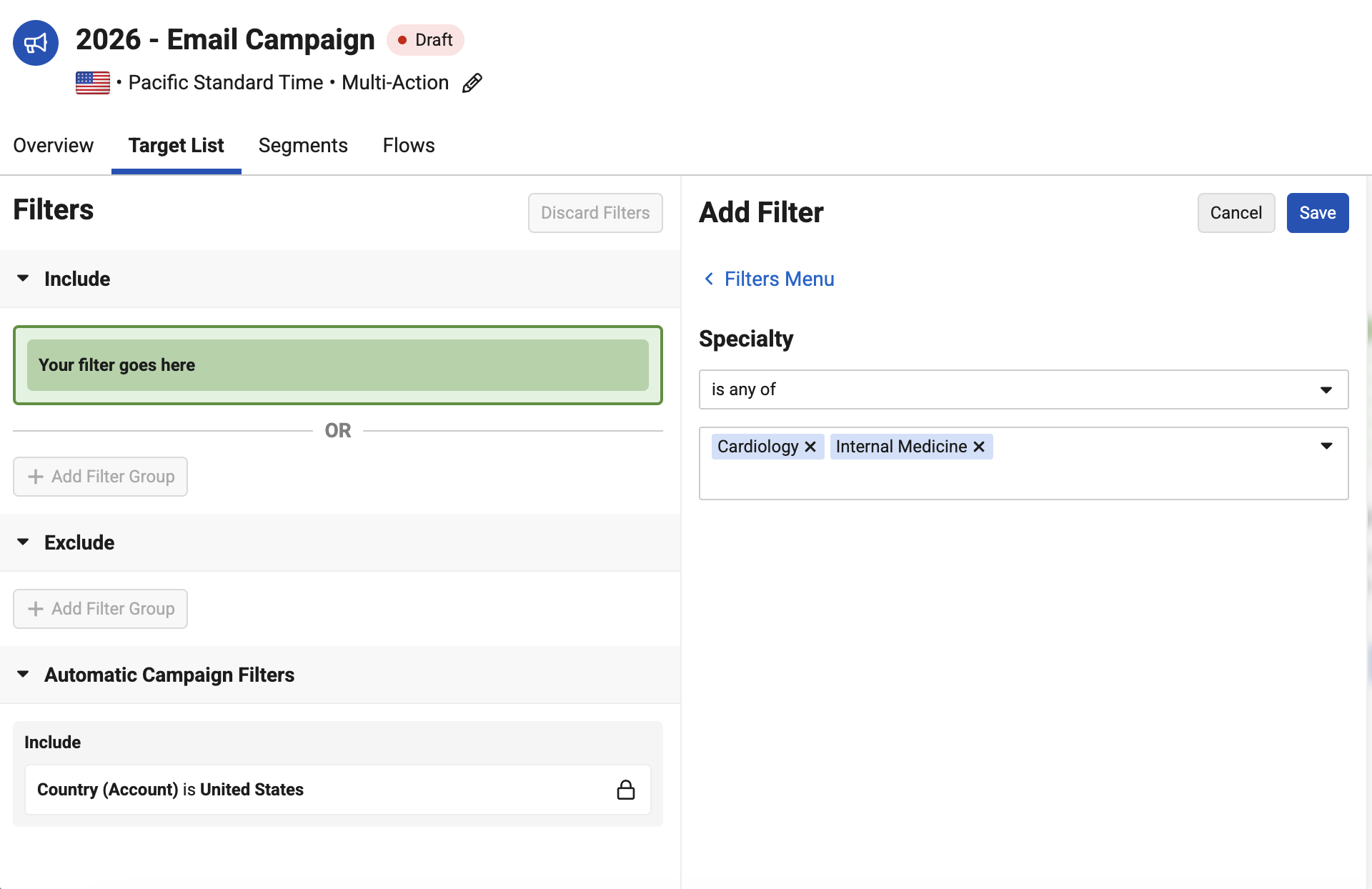Click the back chevron beside Filters Menu

point(709,279)
